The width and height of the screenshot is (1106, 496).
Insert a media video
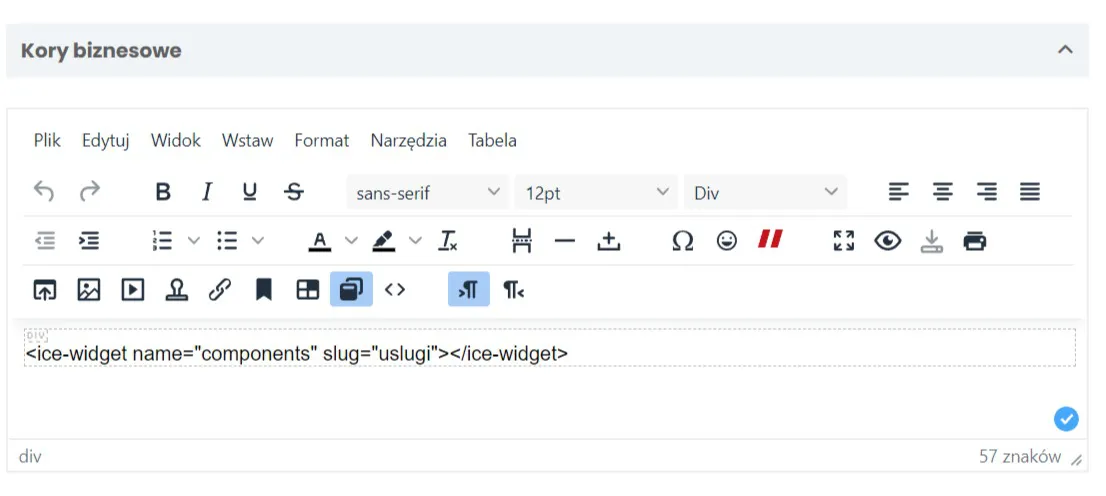[133, 289]
